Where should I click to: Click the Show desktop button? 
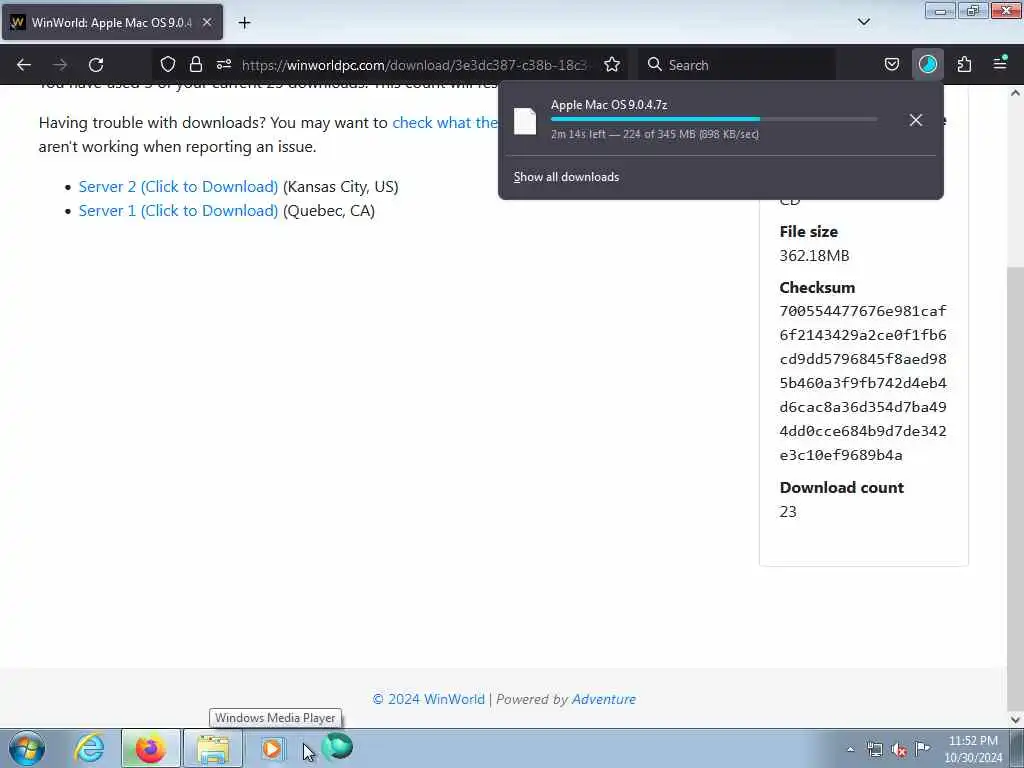(1017, 748)
